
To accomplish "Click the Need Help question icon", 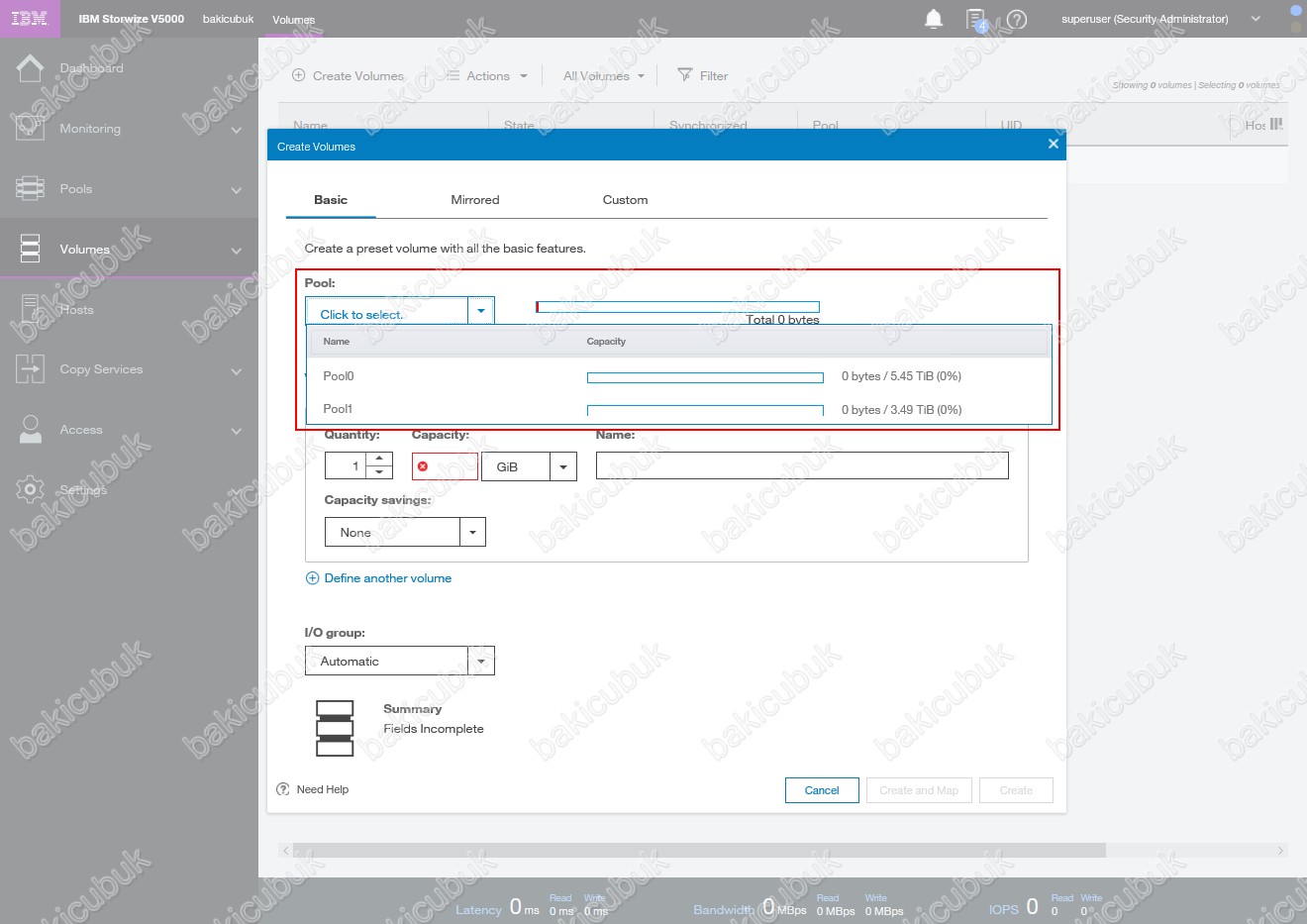I will (283, 789).
